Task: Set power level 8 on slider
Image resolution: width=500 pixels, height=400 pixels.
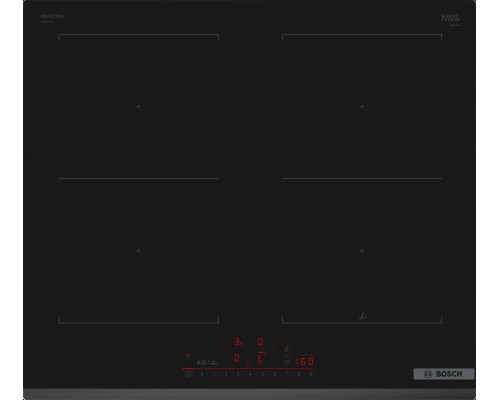Action: 299,374
